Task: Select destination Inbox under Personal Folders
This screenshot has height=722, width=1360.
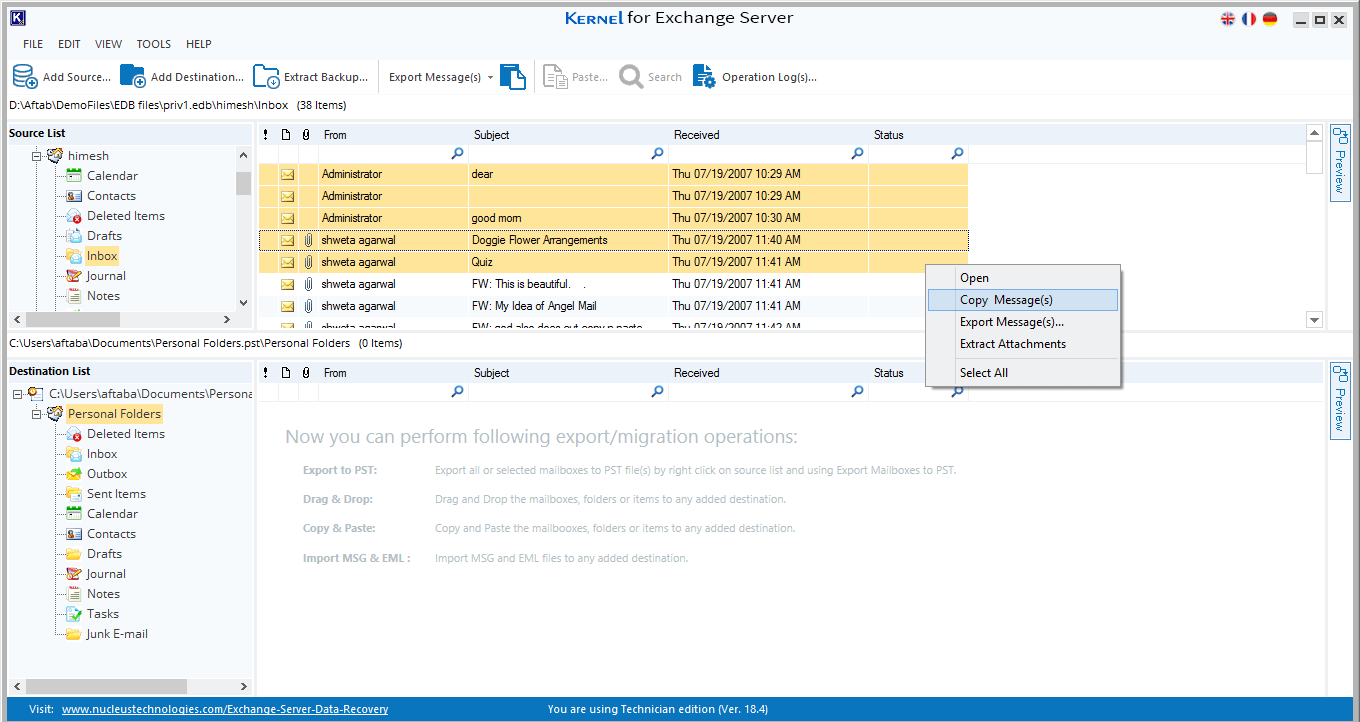Action: 102,454
